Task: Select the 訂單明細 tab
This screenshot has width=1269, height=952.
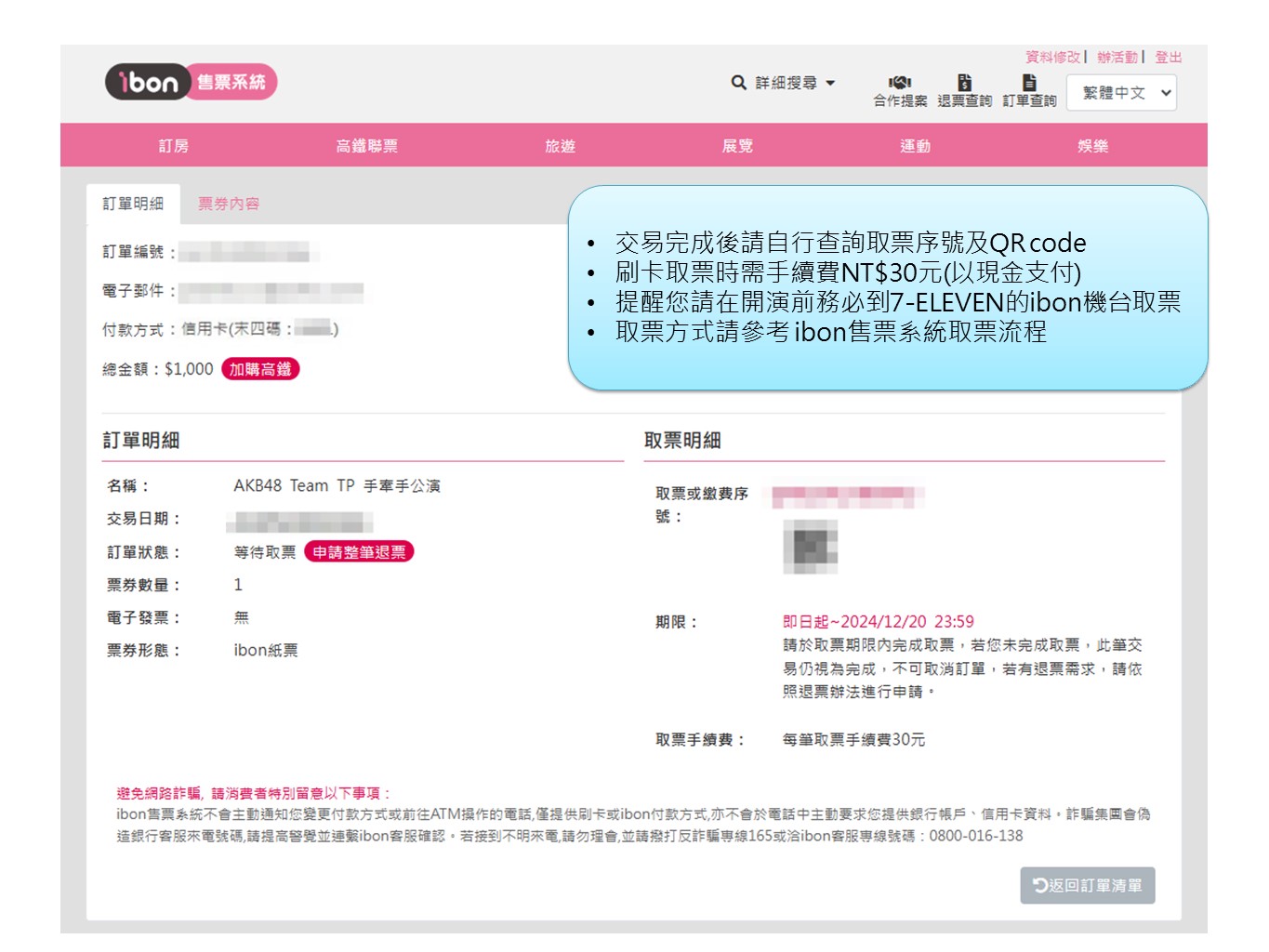Action: point(133,204)
